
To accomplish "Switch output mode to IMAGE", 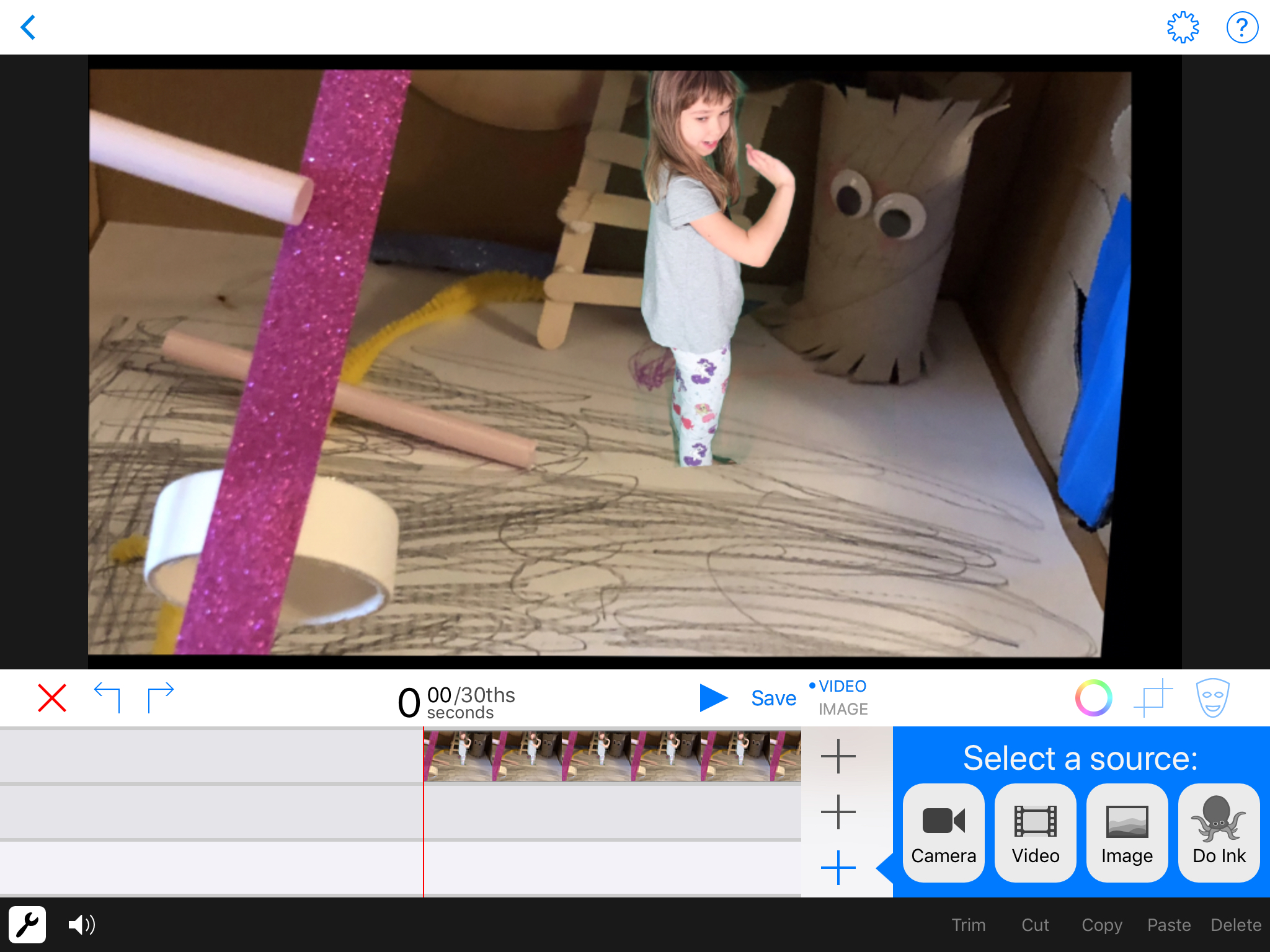I will click(x=843, y=709).
